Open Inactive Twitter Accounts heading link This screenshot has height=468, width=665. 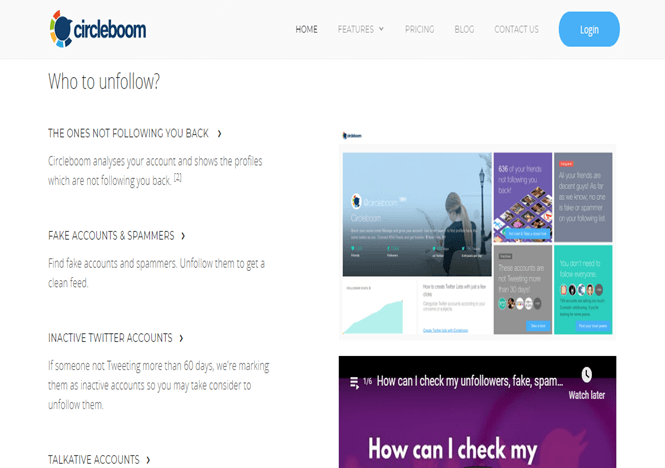tap(110, 338)
